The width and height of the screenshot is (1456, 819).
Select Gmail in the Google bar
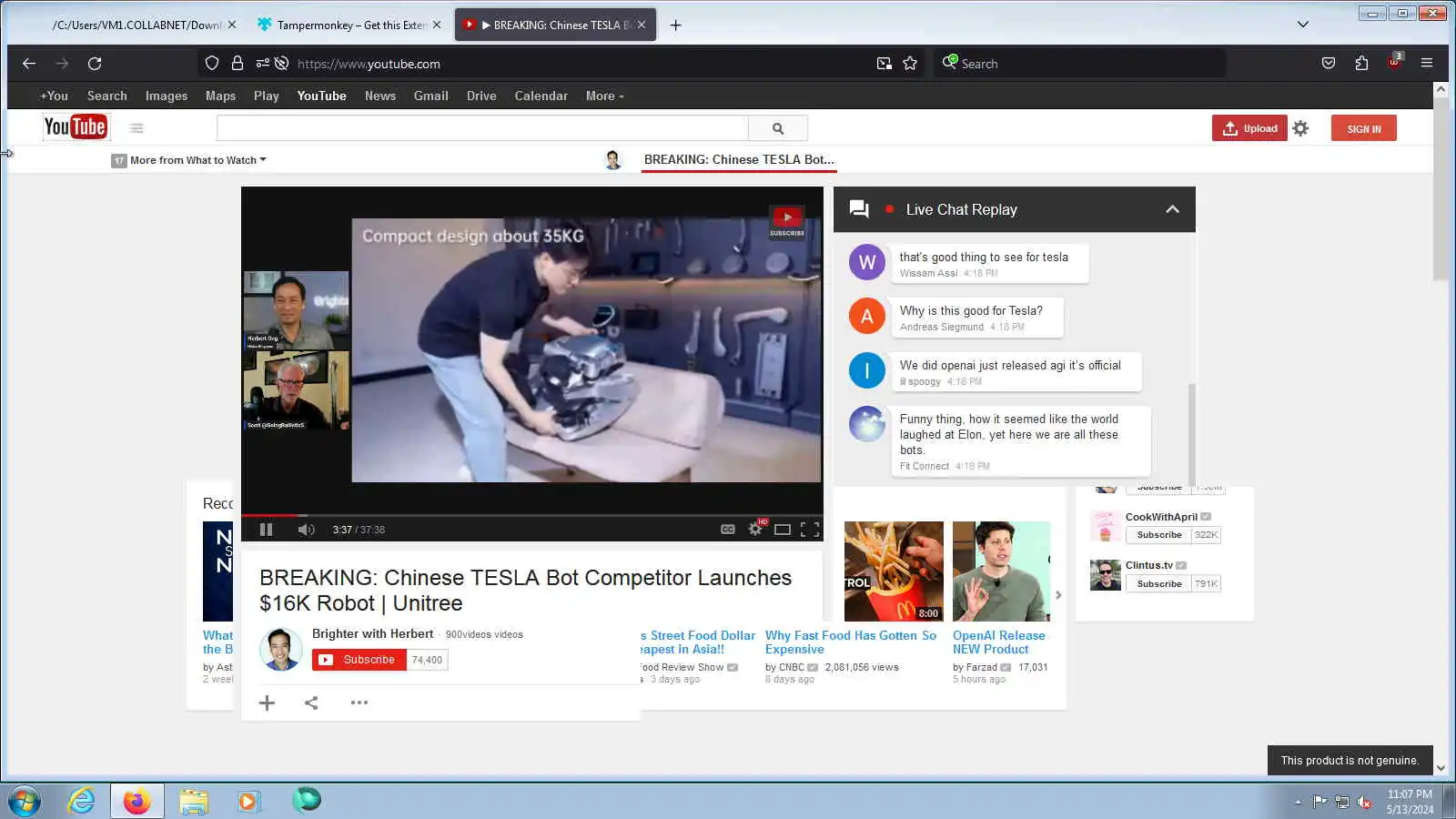coord(430,96)
